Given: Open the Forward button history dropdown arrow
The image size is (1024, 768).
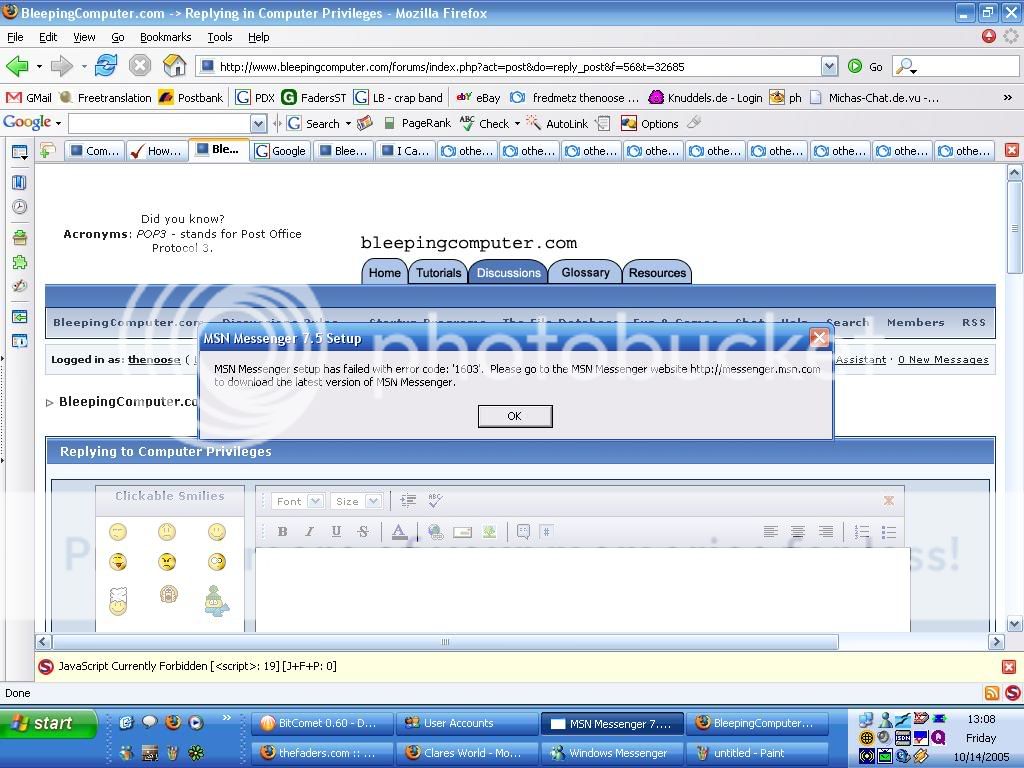Looking at the screenshot, I should 84,67.
